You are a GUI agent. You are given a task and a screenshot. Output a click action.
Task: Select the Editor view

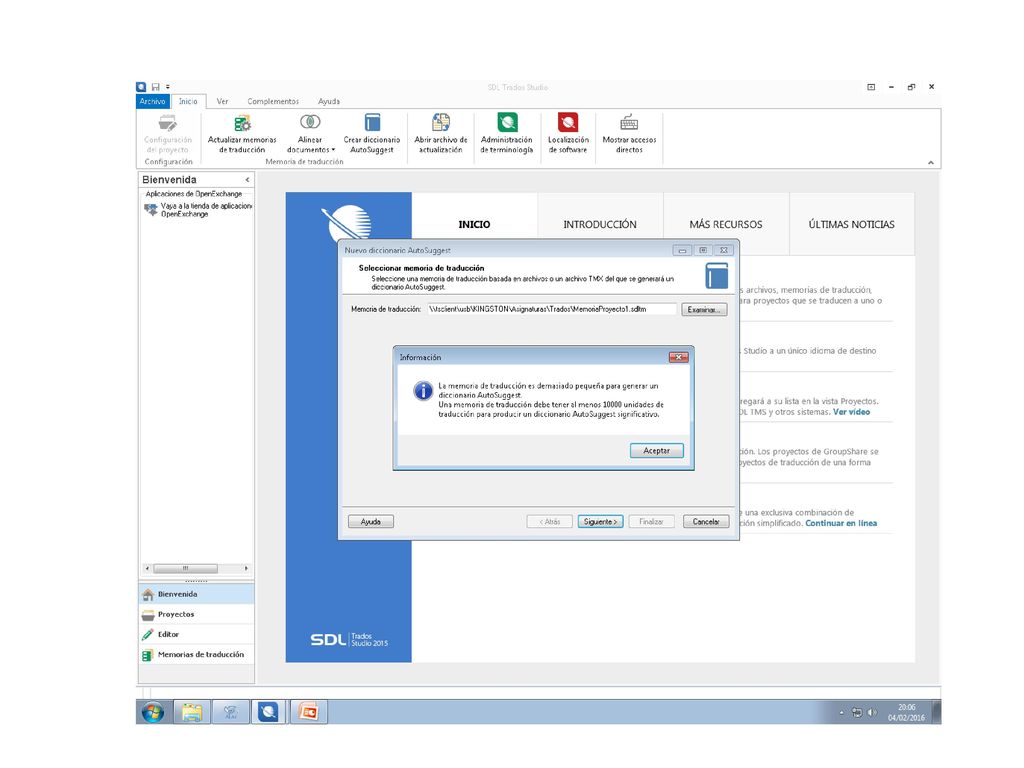point(197,634)
